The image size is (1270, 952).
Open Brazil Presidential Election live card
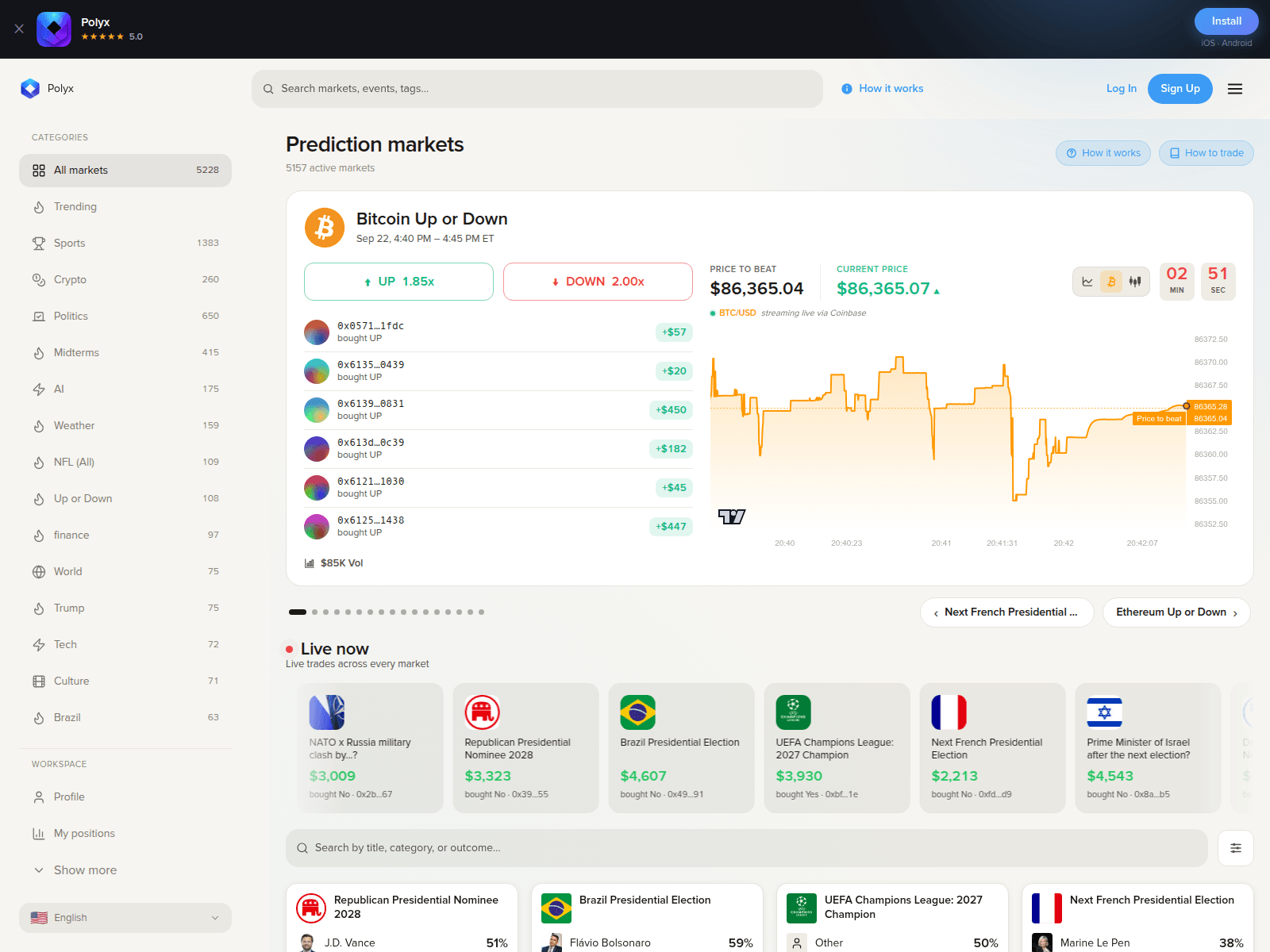681,748
